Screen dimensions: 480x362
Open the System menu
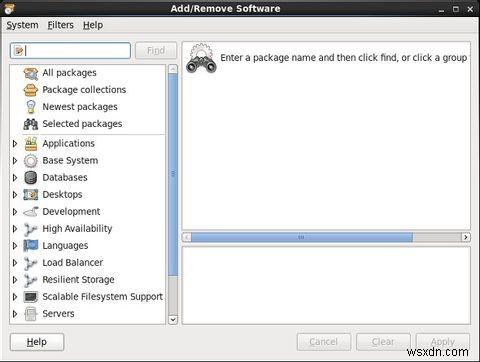coord(22,25)
